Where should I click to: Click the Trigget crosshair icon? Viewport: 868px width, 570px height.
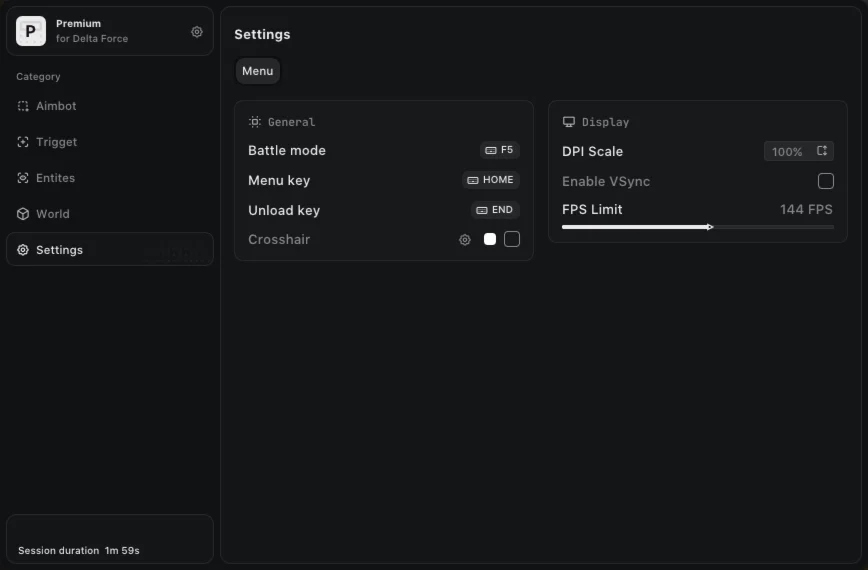point(23,142)
